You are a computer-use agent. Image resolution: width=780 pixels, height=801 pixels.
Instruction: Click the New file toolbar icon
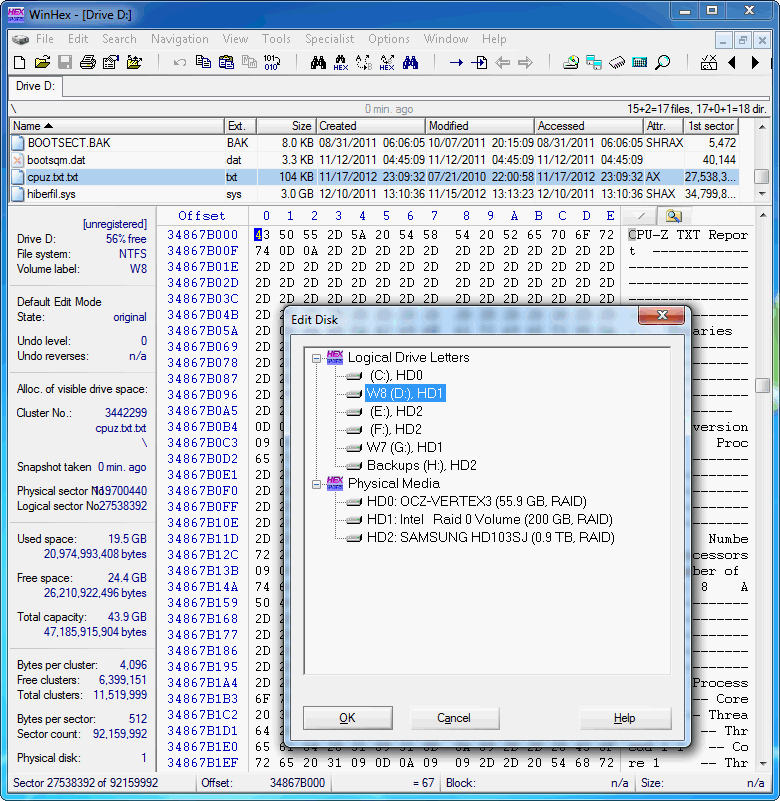pyautogui.click(x=19, y=62)
